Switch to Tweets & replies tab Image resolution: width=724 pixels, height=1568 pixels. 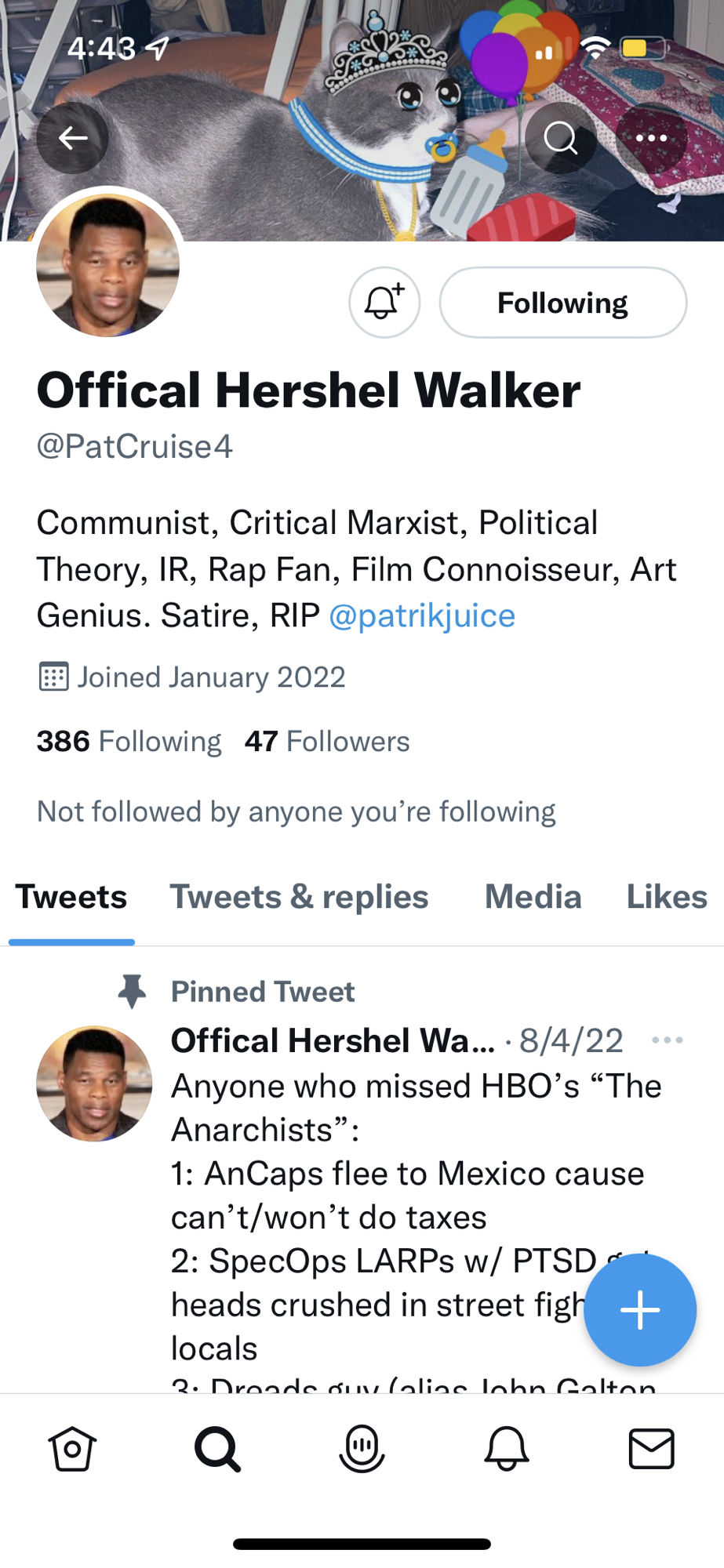point(299,897)
